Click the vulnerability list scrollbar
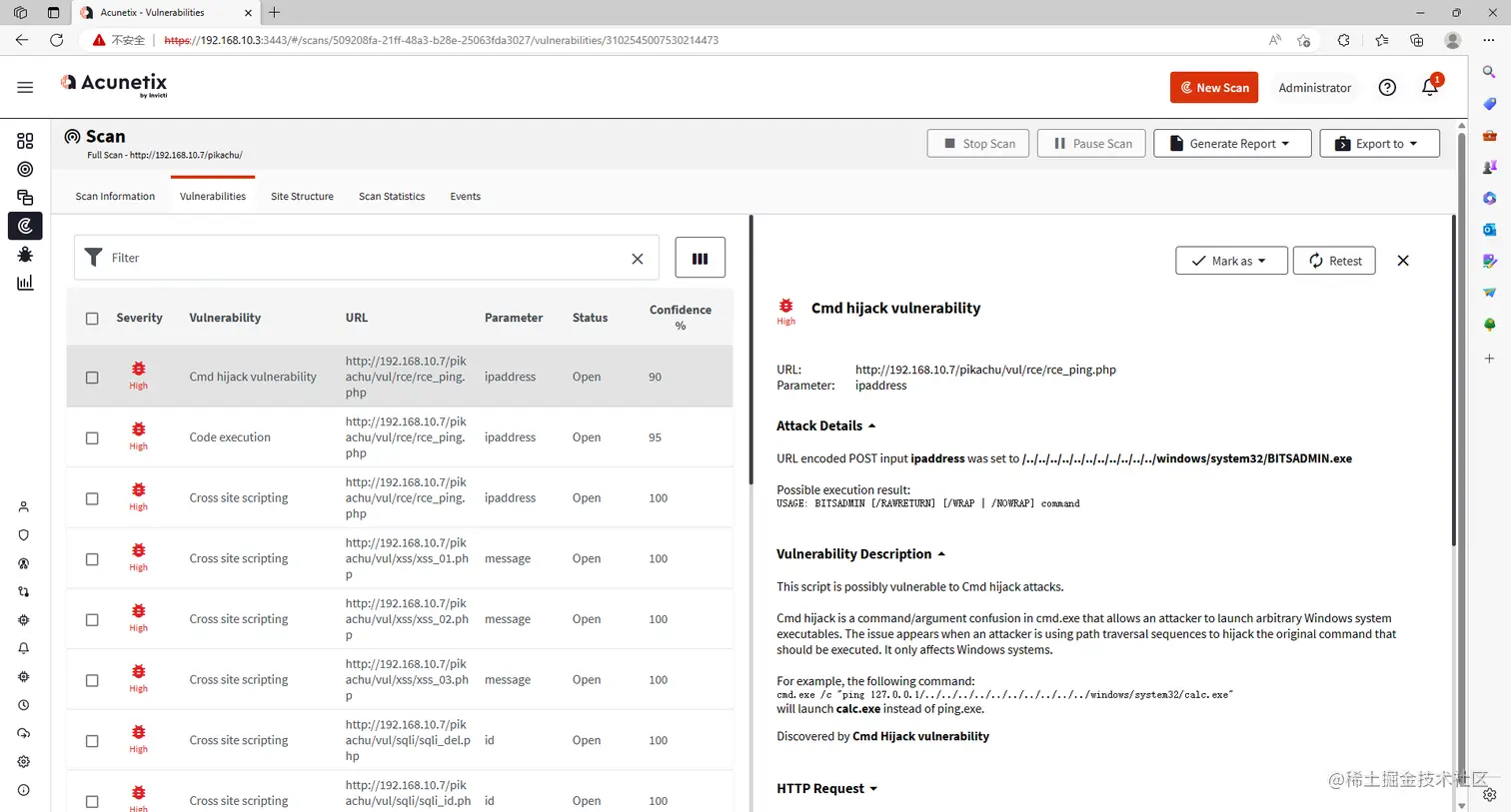 (x=751, y=350)
